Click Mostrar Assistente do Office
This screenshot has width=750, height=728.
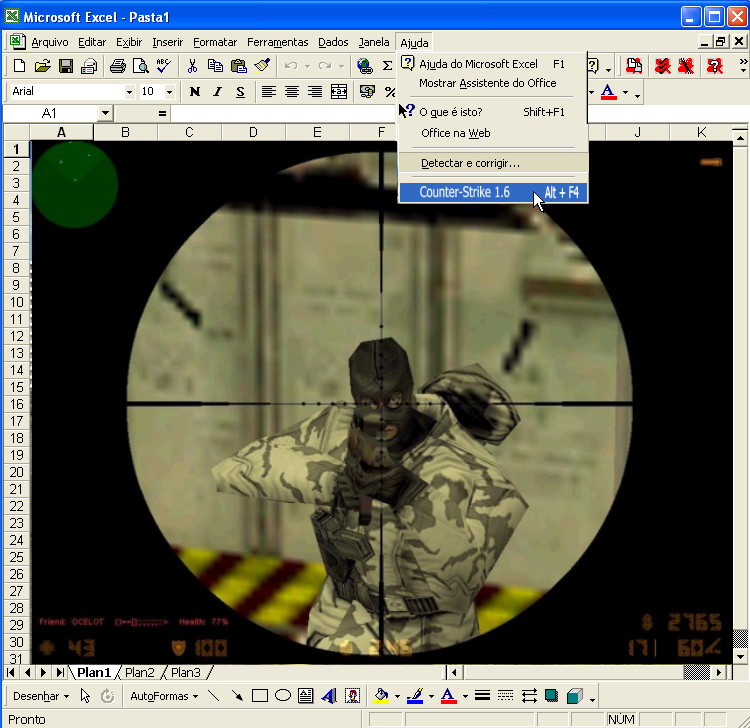[x=493, y=83]
